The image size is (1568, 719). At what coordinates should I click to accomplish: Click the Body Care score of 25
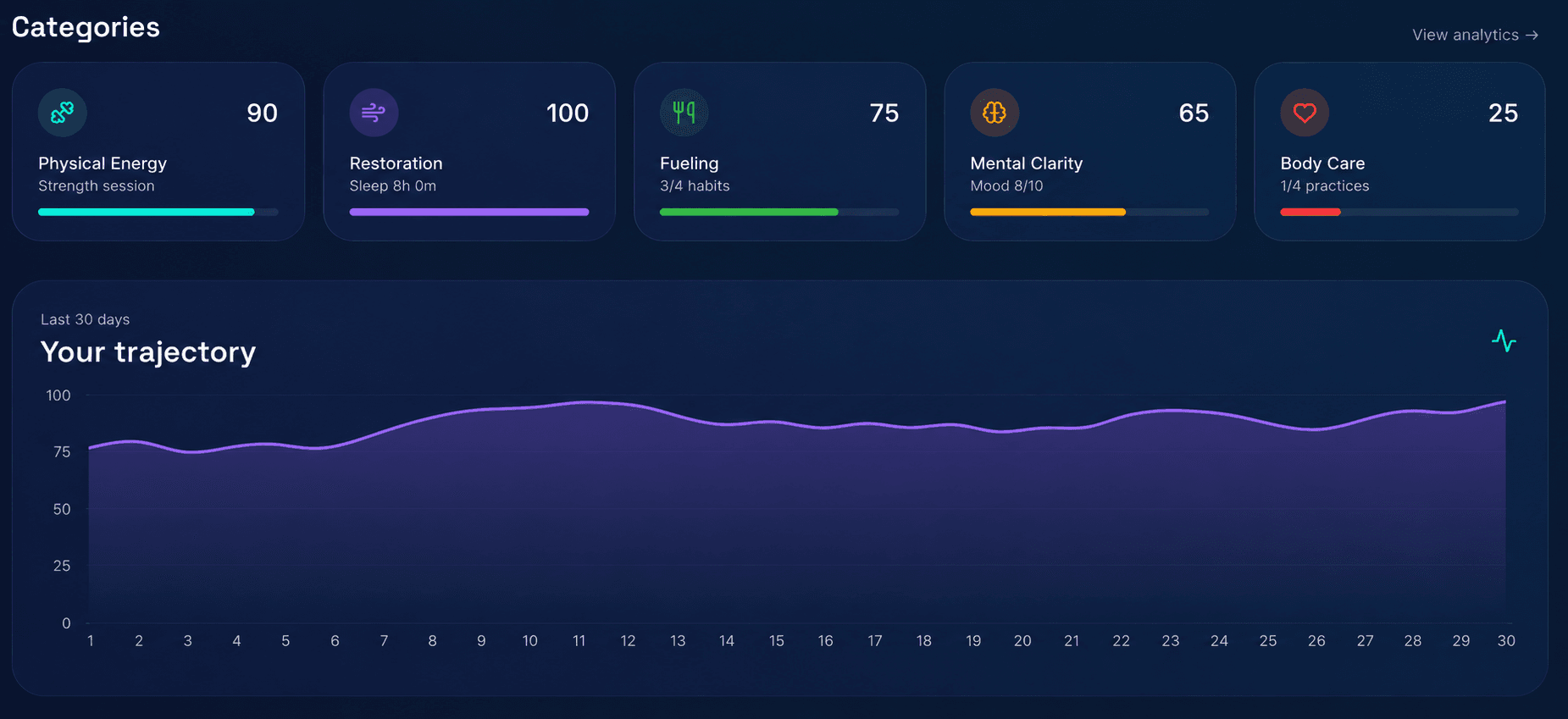tap(1503, 113)
